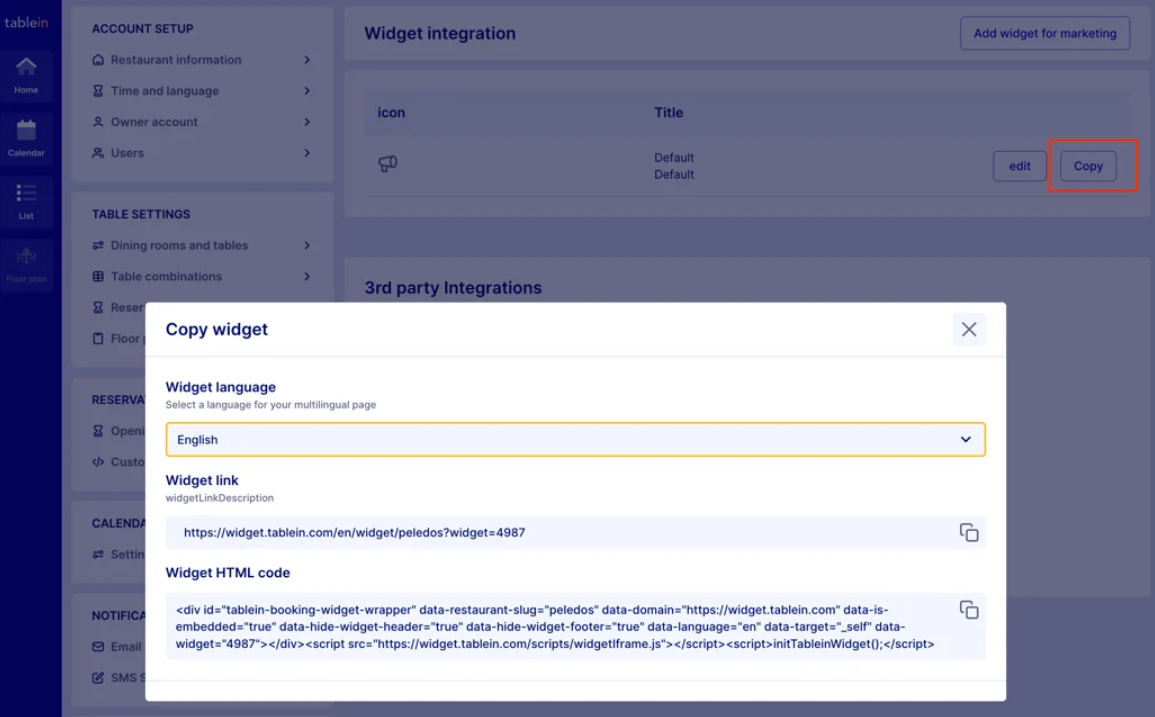Expand Table combinations chevron
The image size is (1155, 717).
[307, 276]
